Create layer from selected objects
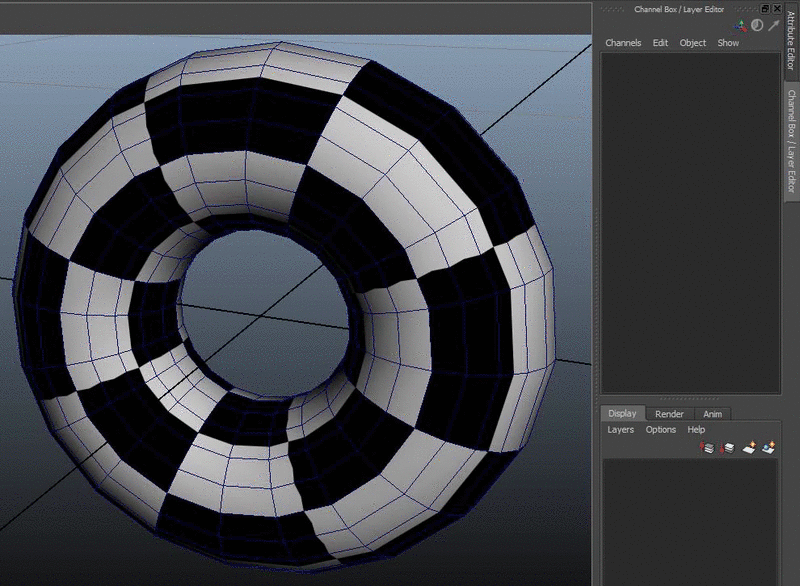The height and width of the screenshot is (586, 800). 769,448
